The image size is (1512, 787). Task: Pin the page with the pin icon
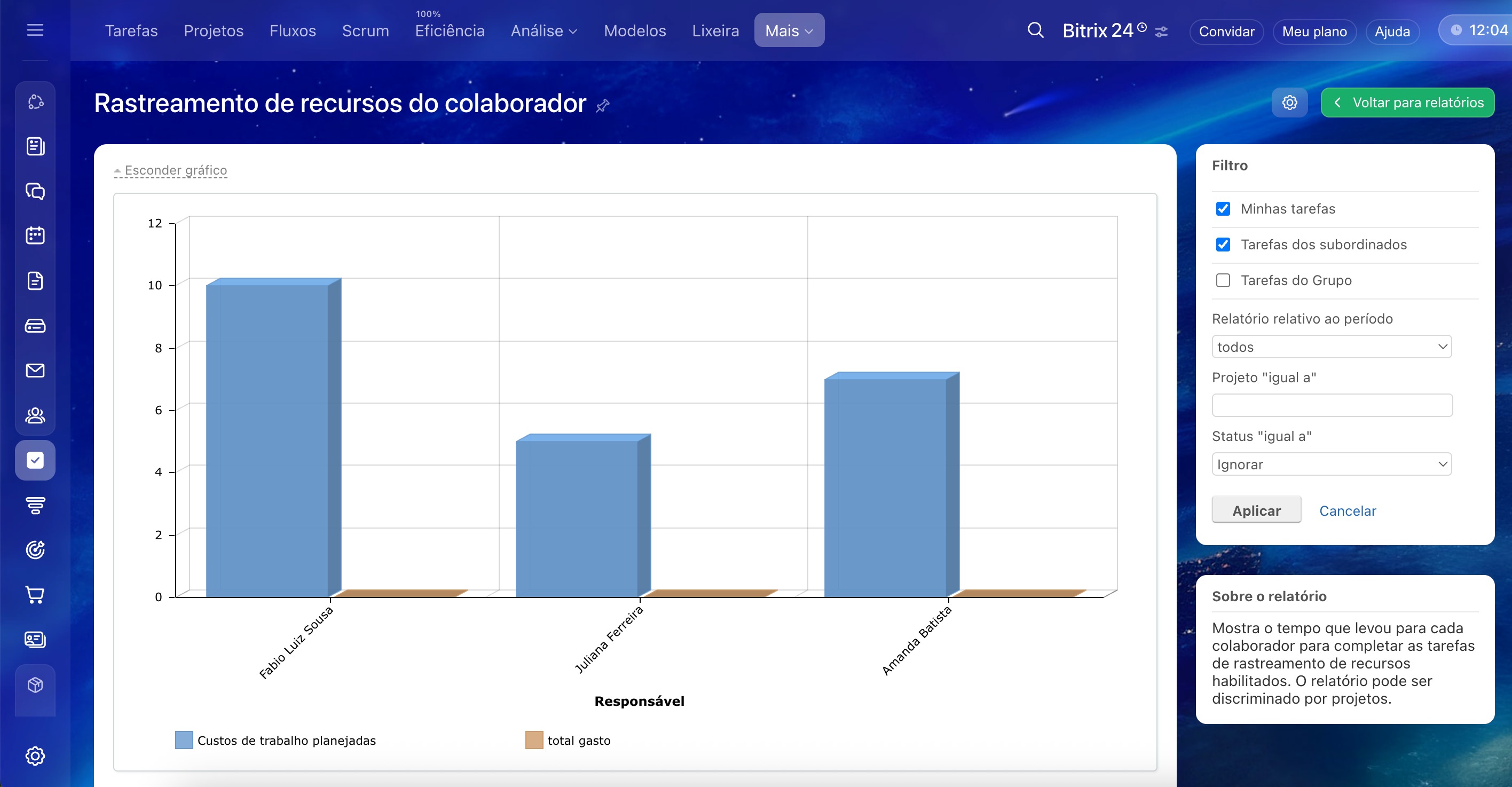pyautogui.click(x=603, y=106)
